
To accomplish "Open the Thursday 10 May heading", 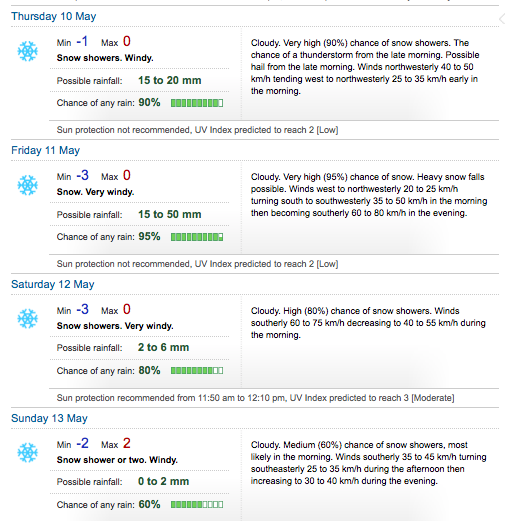I will click(54, 16).
